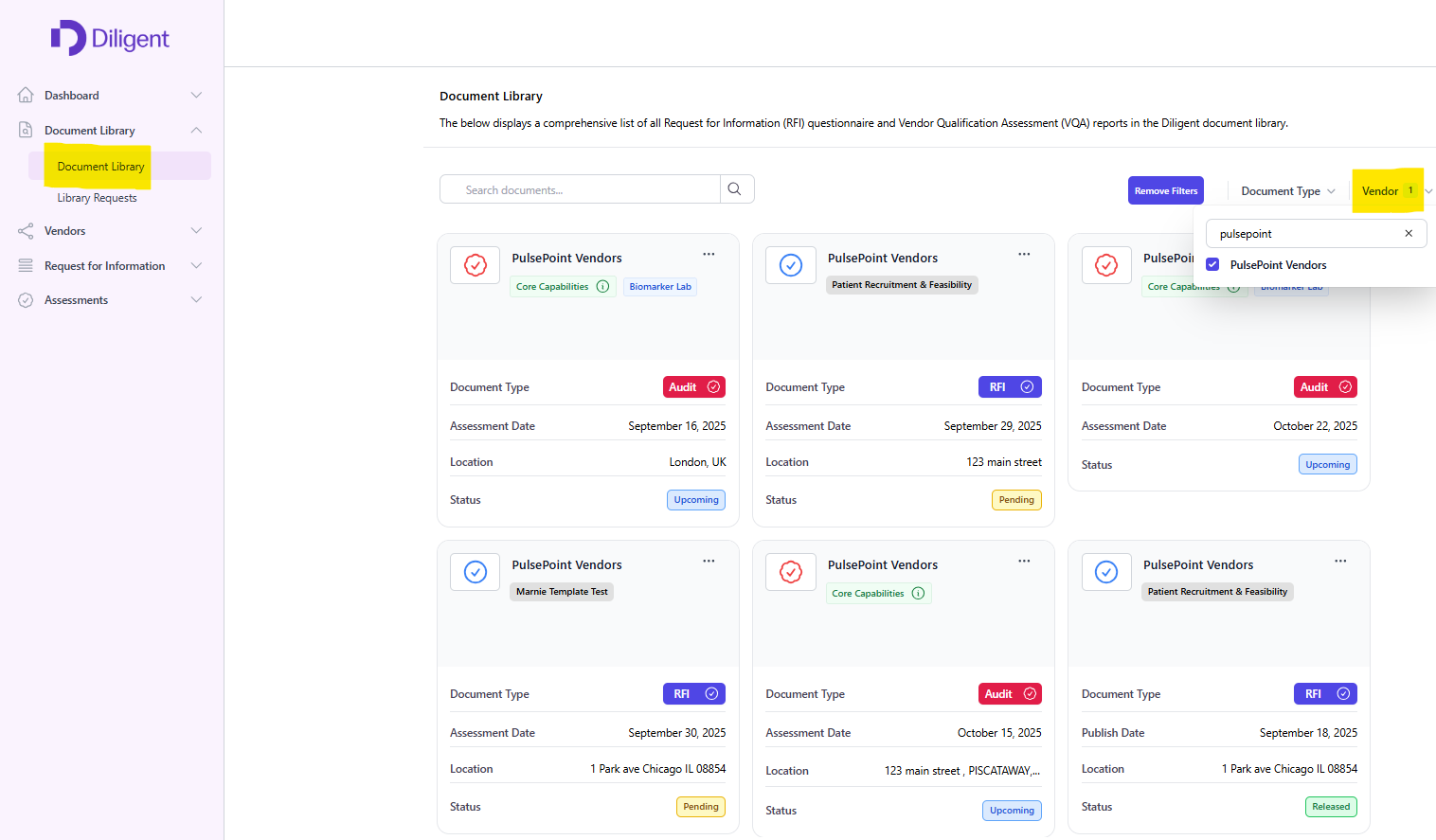
Task: Open the more options menu on September 29 card
Action: pyautogui.click(x=1024, y=254)
